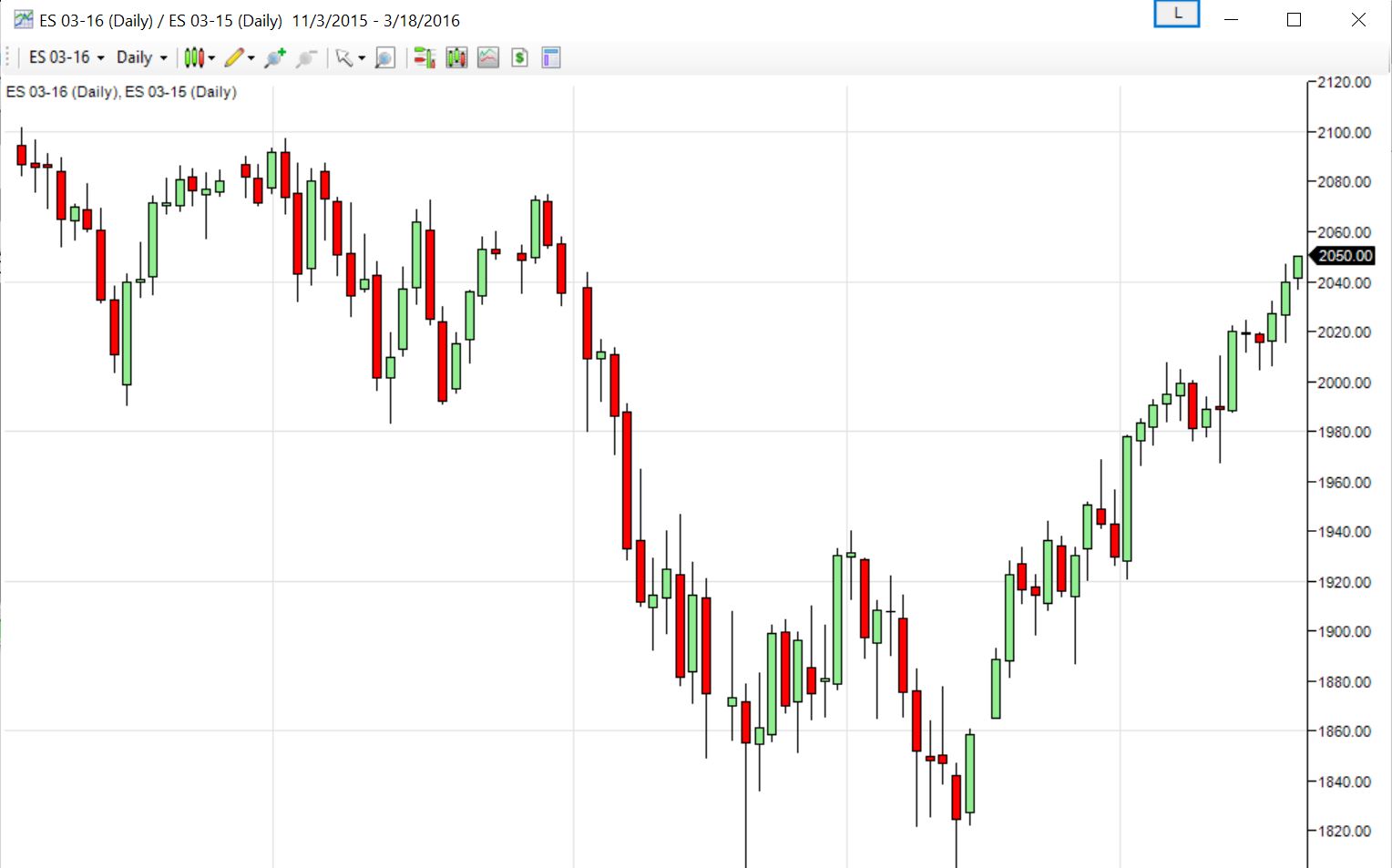Maximize the chart window

point(1294,20)
